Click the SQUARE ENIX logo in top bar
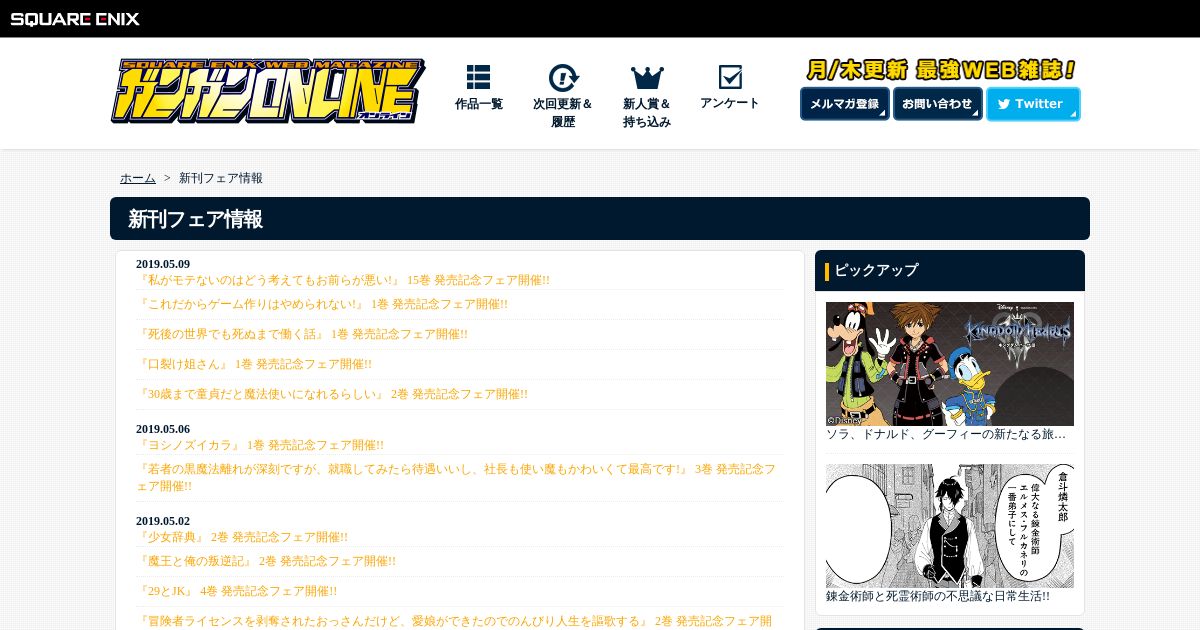The width and height of the screenshot is (1200, 630). tap(75, 18)
